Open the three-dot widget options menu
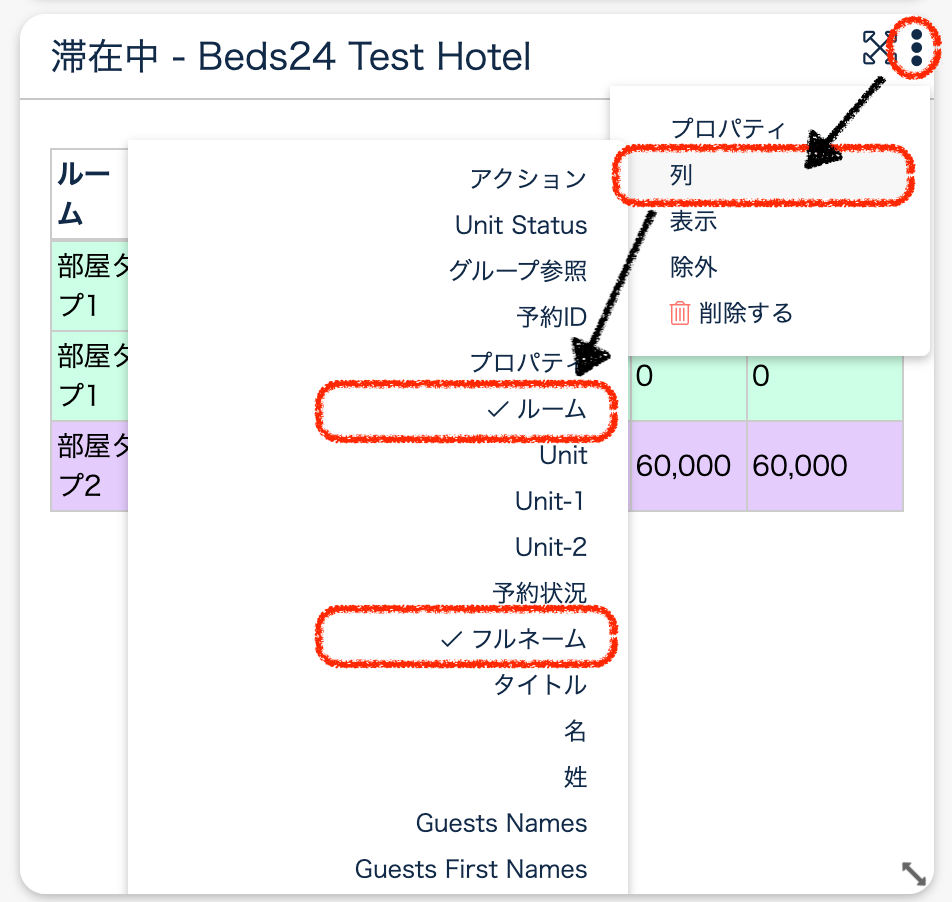Screen dimensions: 952x902 pyautogui.click(x=917, y=47)
